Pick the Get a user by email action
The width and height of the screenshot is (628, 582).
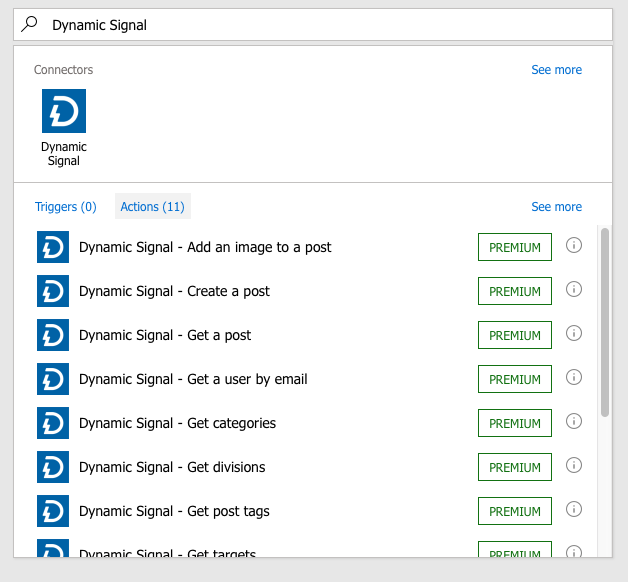pyautogui.click(x=193, y=379)
